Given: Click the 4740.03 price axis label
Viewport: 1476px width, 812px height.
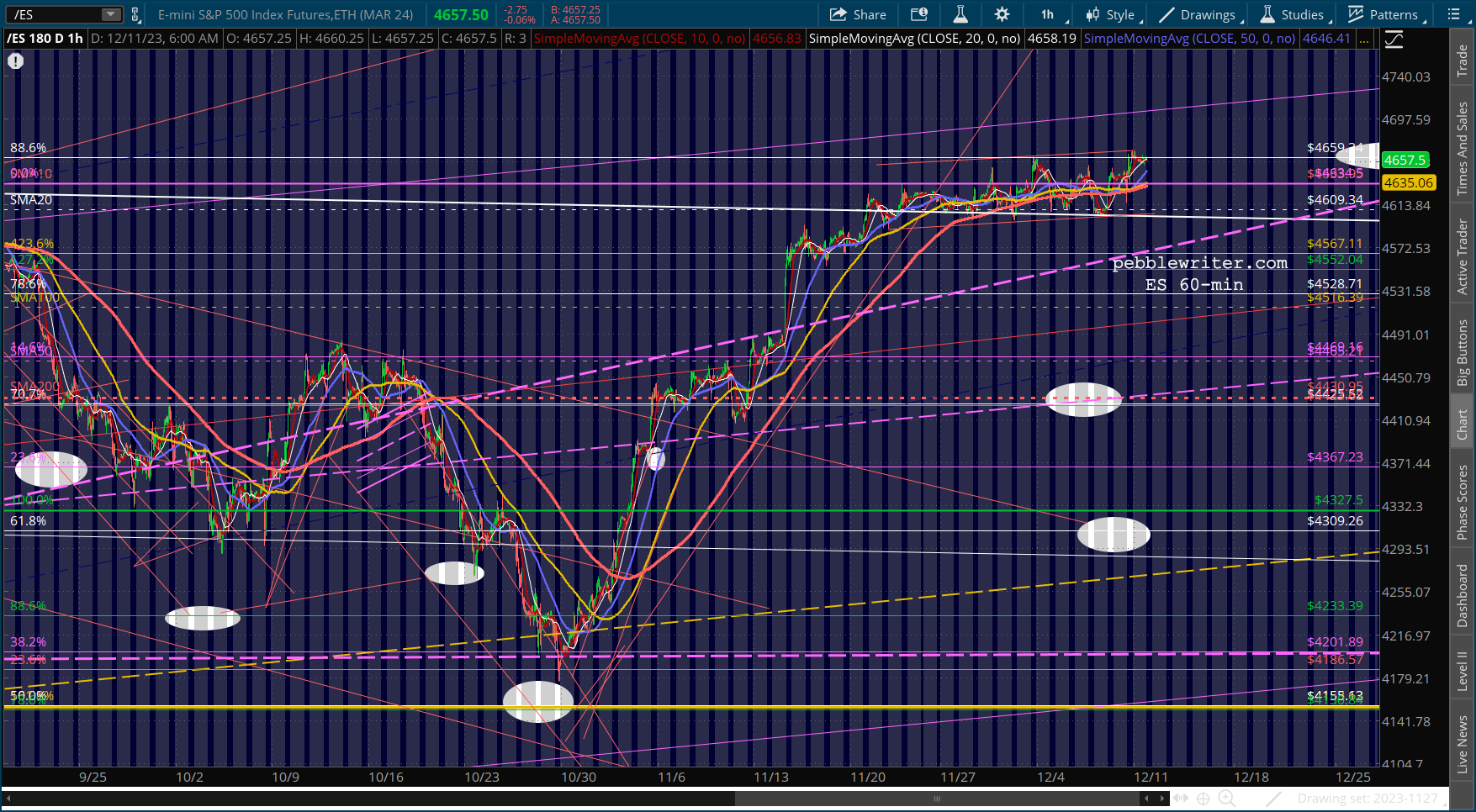Looking at the screenshot, I should (1406, 76).
